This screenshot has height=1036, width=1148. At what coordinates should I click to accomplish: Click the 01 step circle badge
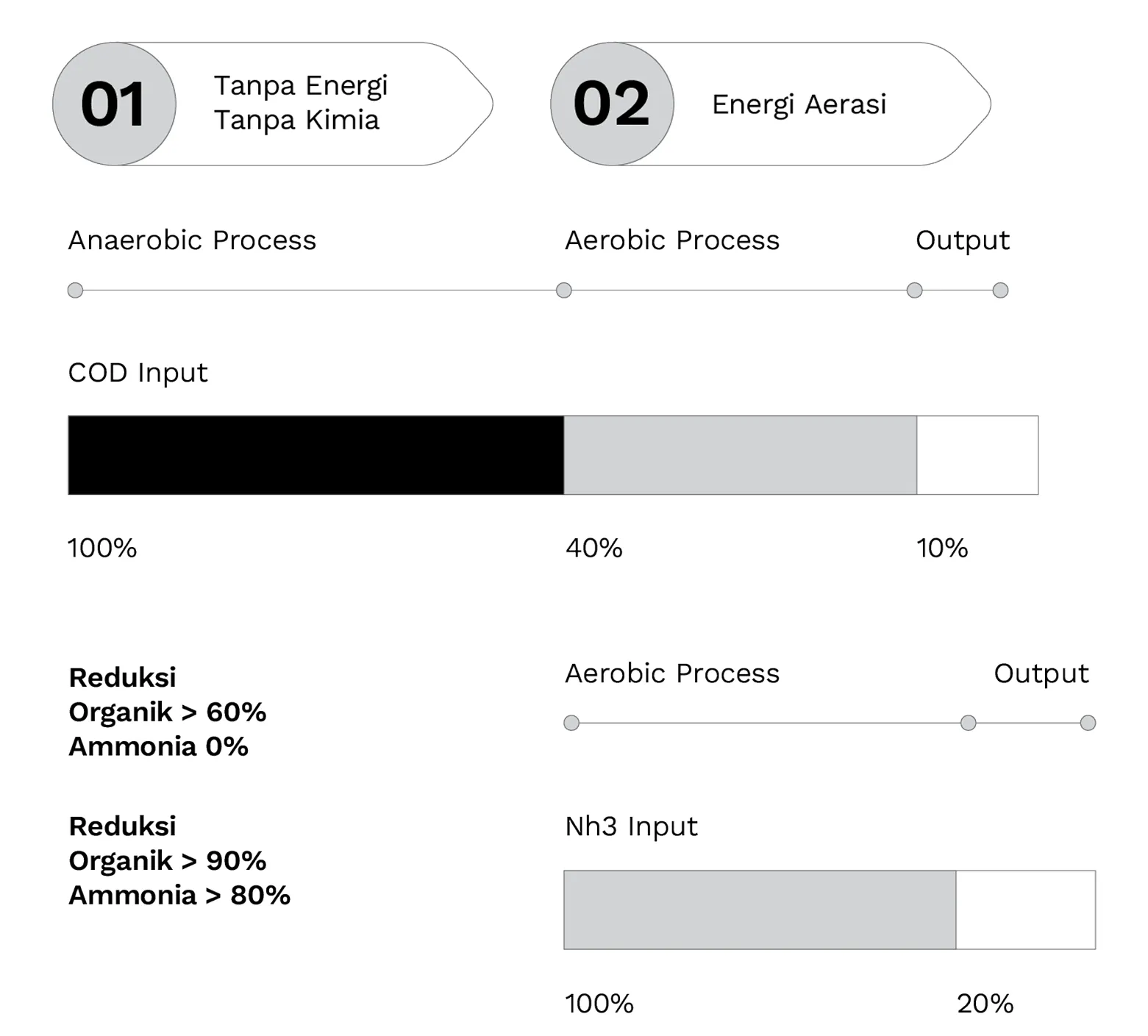coord(114,104)
